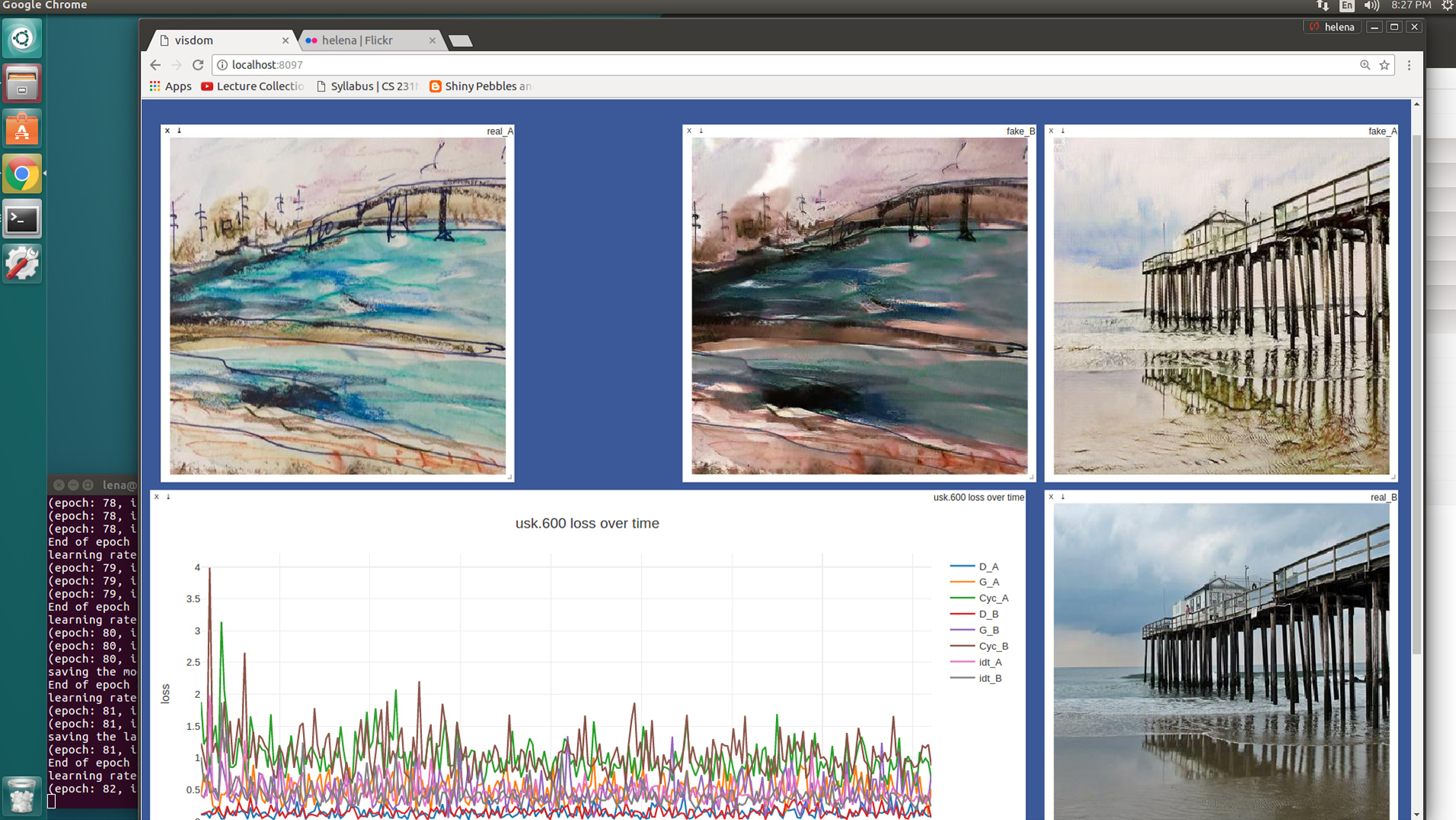Bookmark the page with the star icon
Viewport: 1456px width, 820px height.
(1384, 65)
